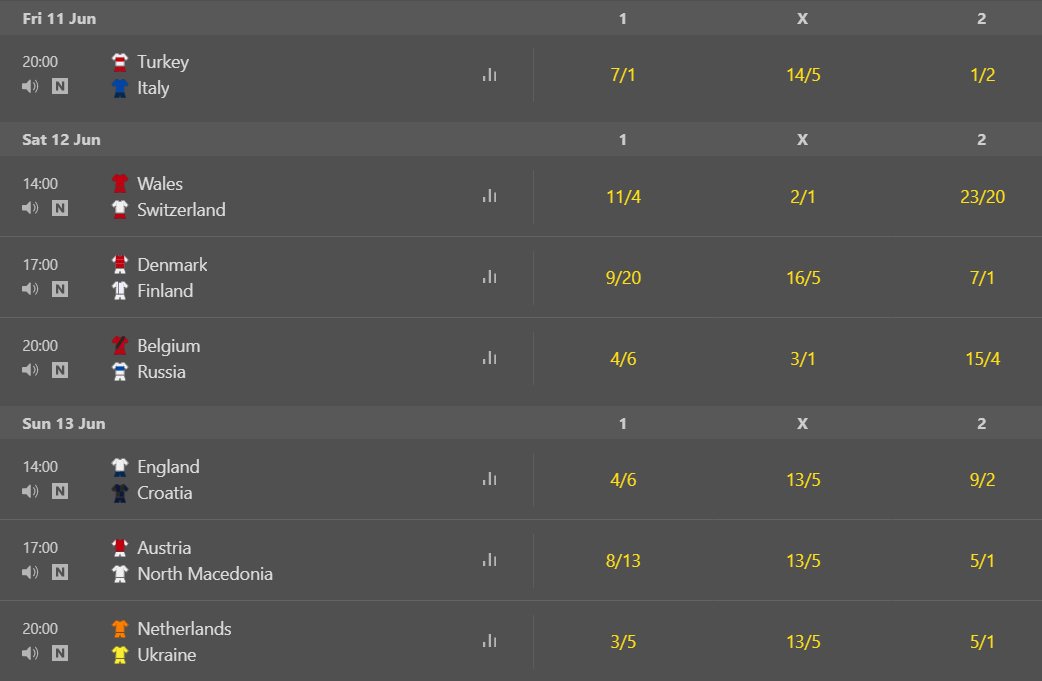Open stats icon for Wales vs Switzerland

pyautogui.click(x=489, y=197)
